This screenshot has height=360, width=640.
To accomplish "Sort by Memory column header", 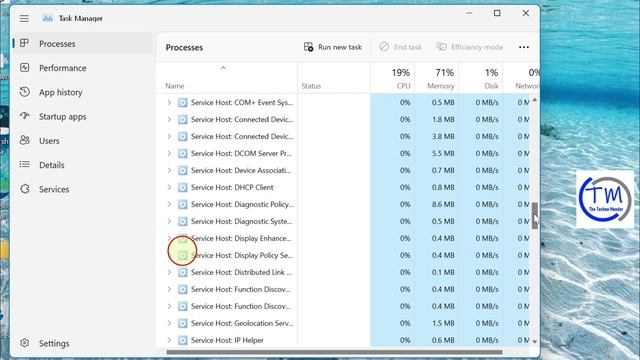I will click(x=436, y=78).
